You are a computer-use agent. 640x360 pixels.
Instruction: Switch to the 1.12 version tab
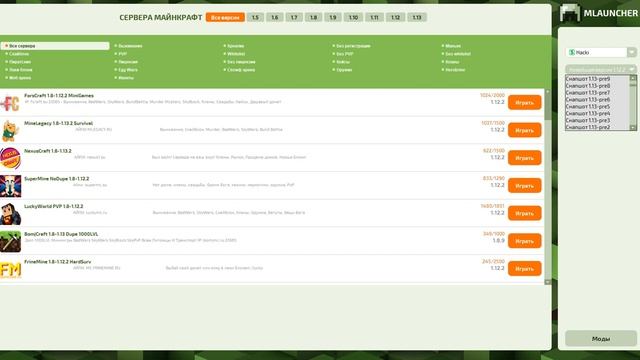(396, 18)
